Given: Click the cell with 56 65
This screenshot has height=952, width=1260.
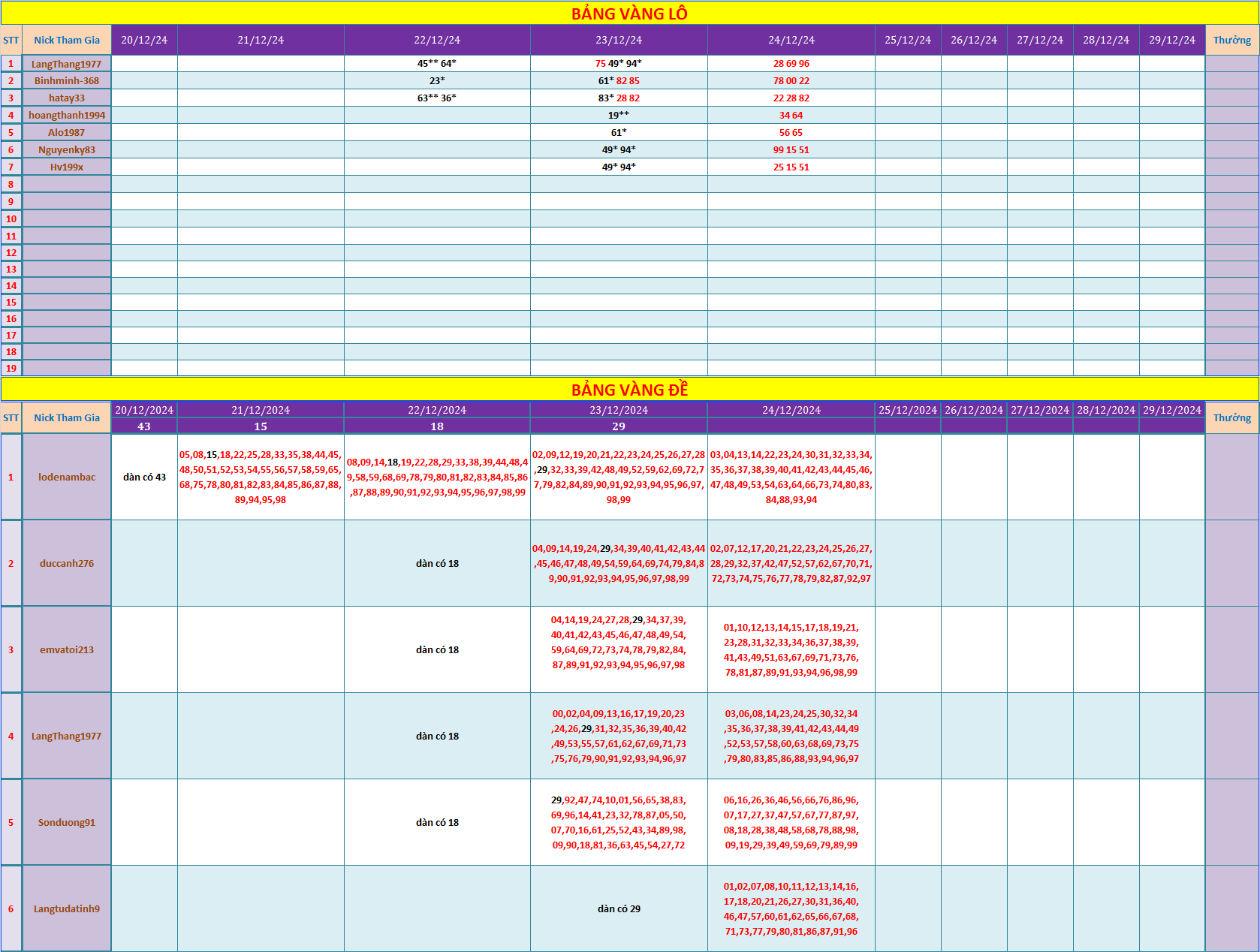Looking at the screenshot, I should tap(791, 132).
